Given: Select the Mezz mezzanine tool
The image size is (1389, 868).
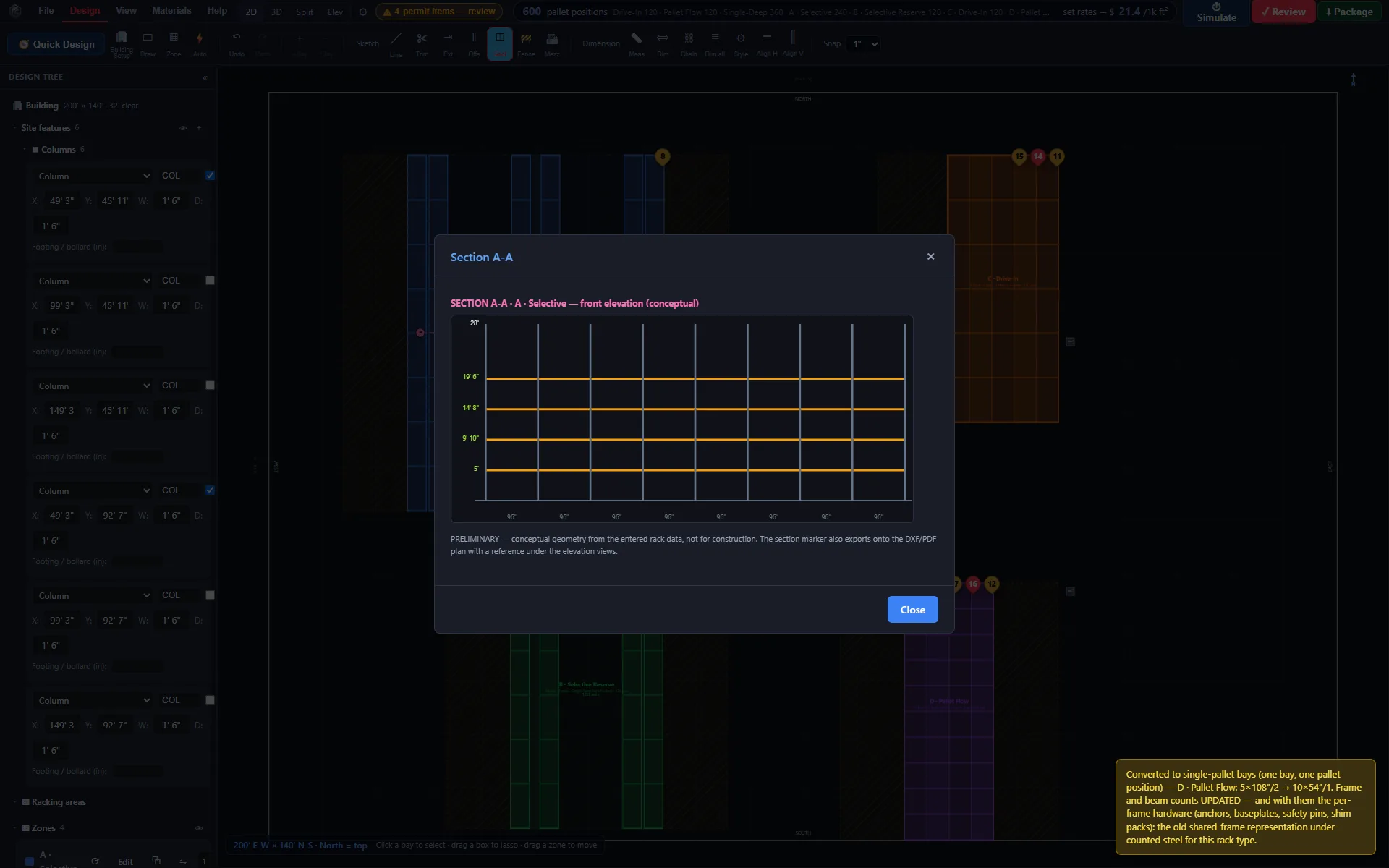Looking at the screenshot, I should pyautogui.click(x=552, y=43).
